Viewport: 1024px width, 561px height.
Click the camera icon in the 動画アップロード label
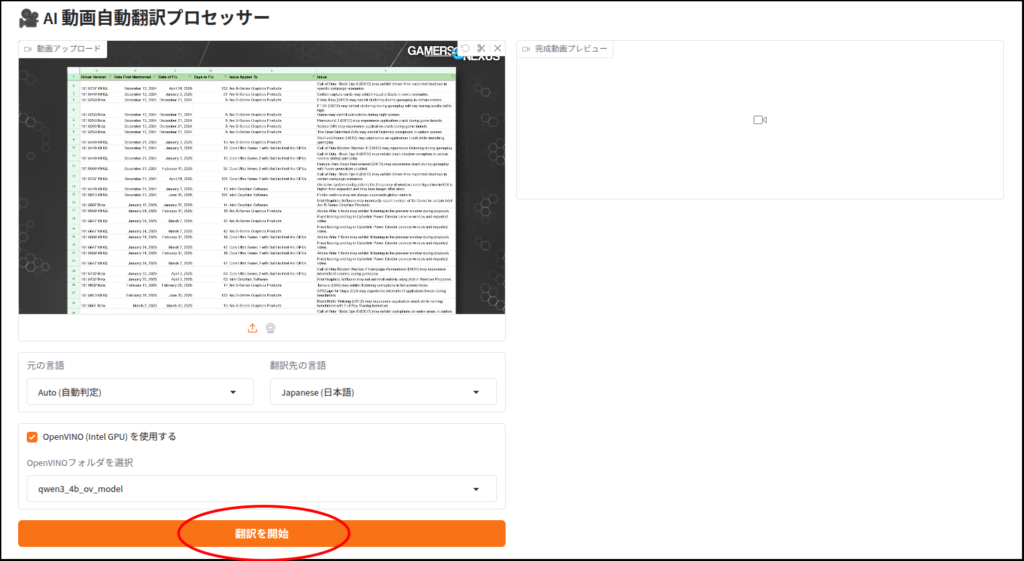tap(28, 48)
